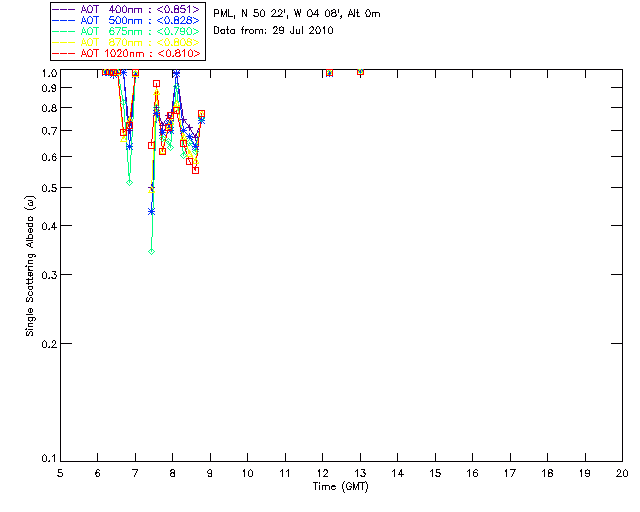Click the 0.1 tick label on y-axis
640x512 pixels.
click(x=47, y=459)
